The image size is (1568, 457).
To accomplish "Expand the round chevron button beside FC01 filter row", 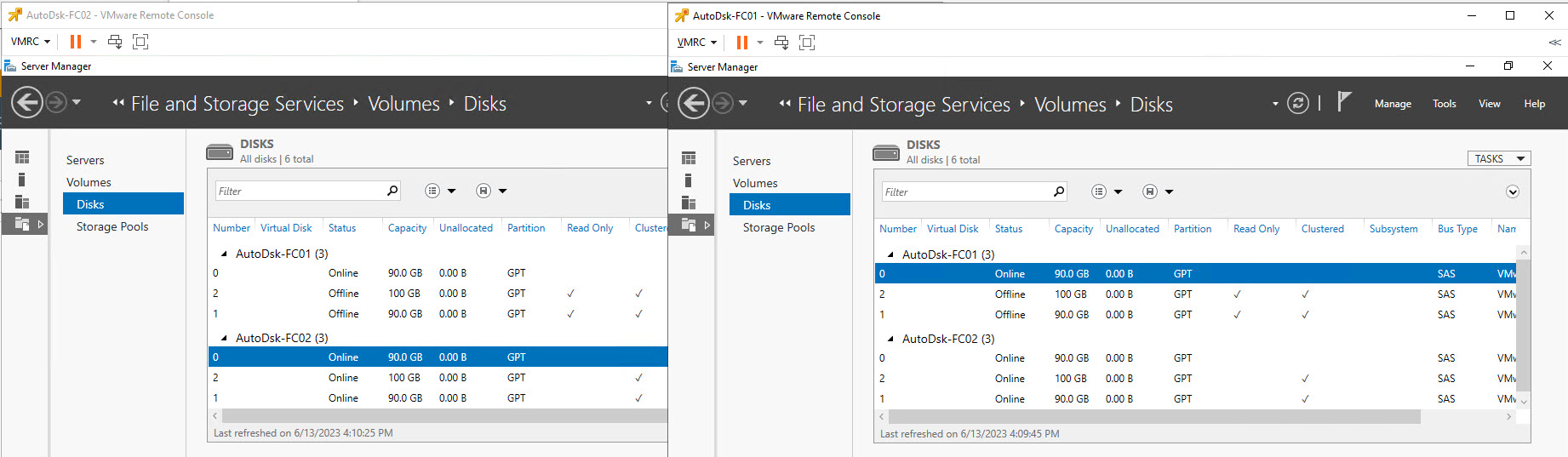I will (1513, 192).
